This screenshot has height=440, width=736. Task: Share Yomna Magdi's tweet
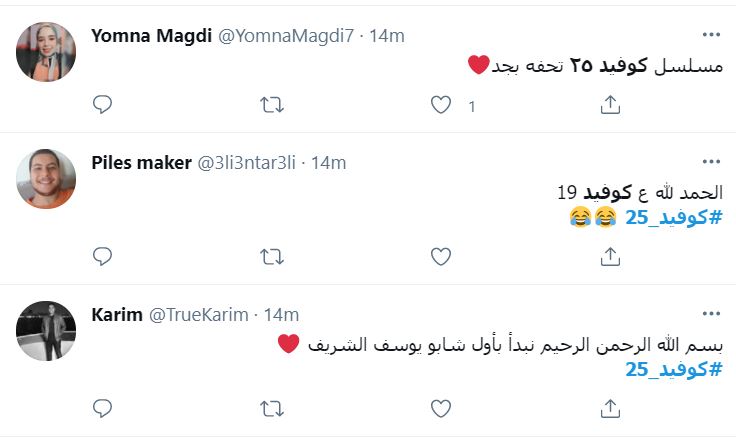click(x=610, y=104)
